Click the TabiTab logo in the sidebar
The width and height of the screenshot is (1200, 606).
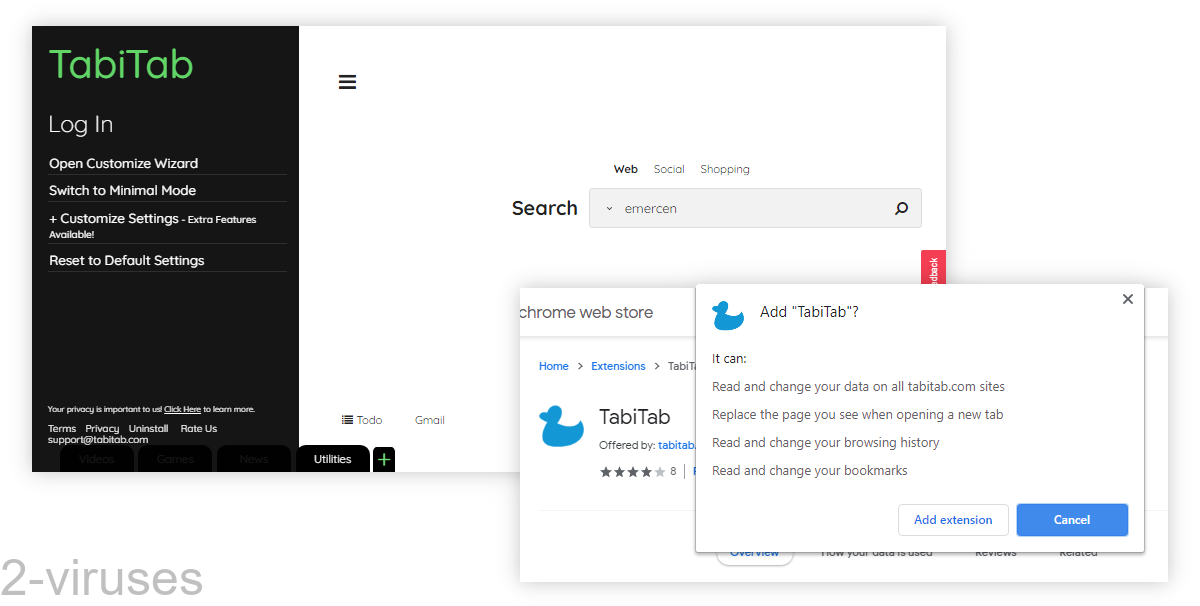coord(120,64)
